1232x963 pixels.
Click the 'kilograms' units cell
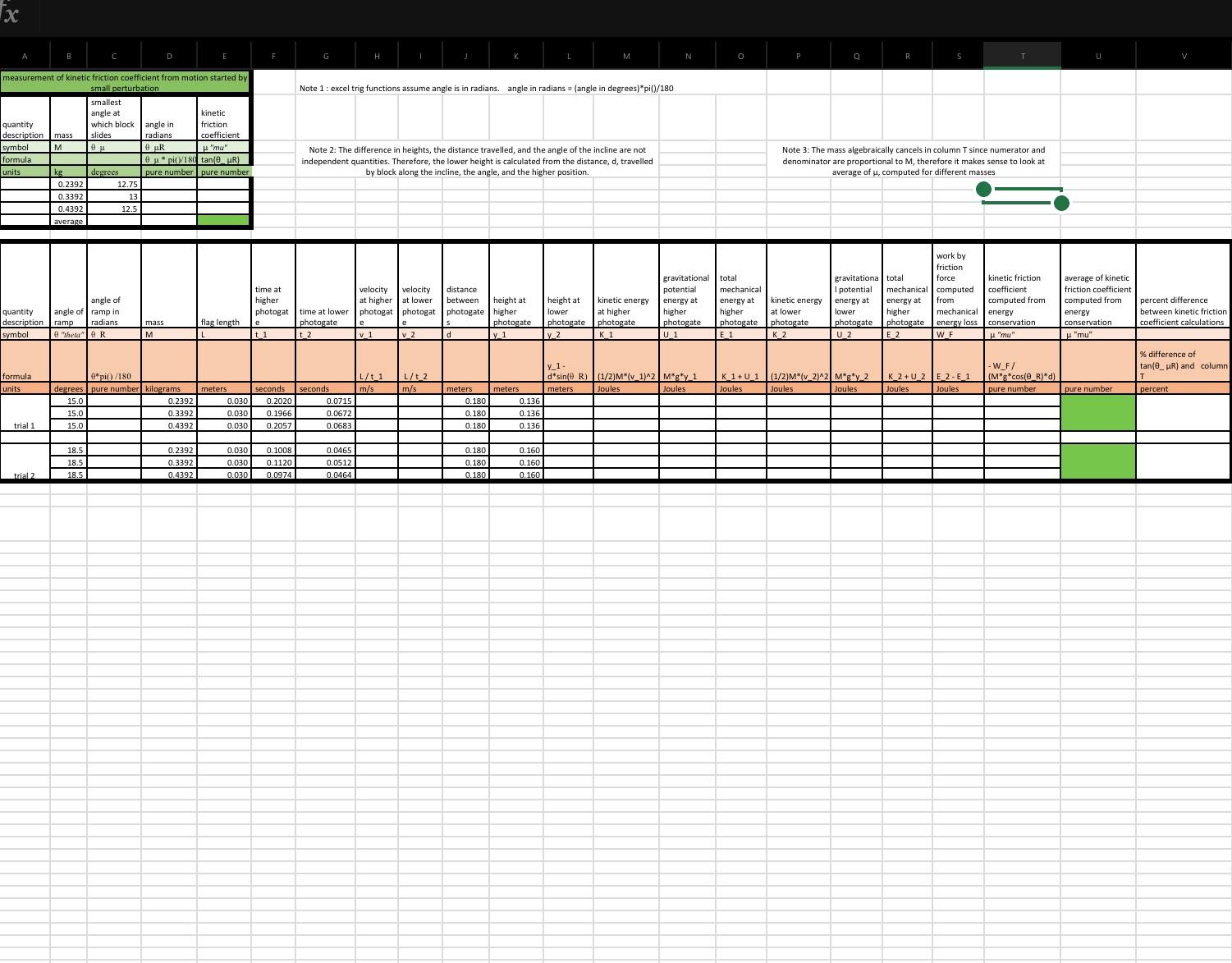(x=169, y=389)
